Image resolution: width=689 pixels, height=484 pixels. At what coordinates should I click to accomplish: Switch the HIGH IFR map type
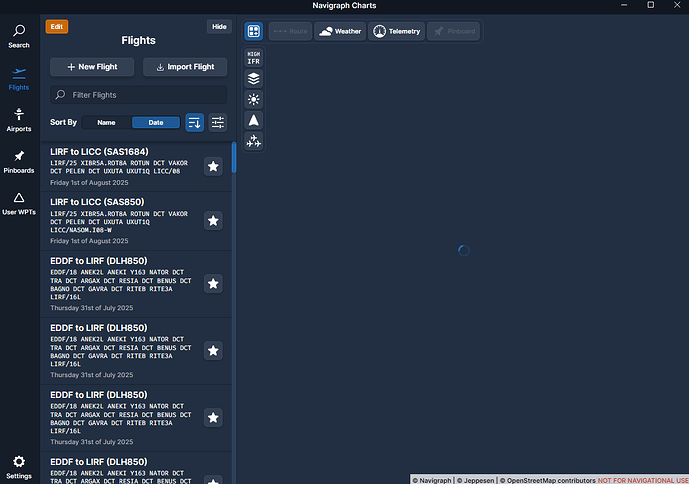[x=254, y=58]
